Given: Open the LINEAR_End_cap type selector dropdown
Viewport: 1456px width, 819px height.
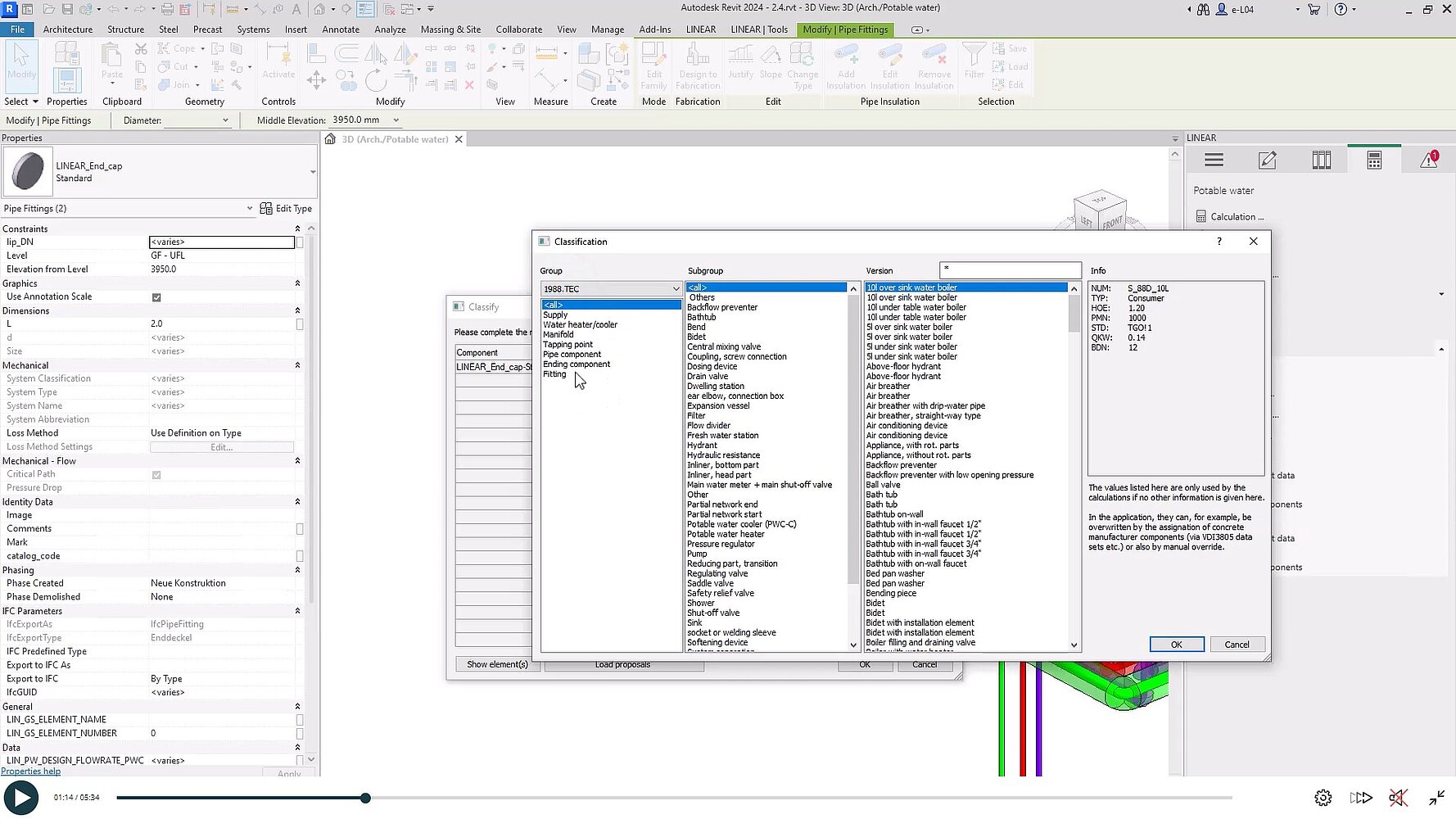Looking at the screenshot, I should pos(312,172).
